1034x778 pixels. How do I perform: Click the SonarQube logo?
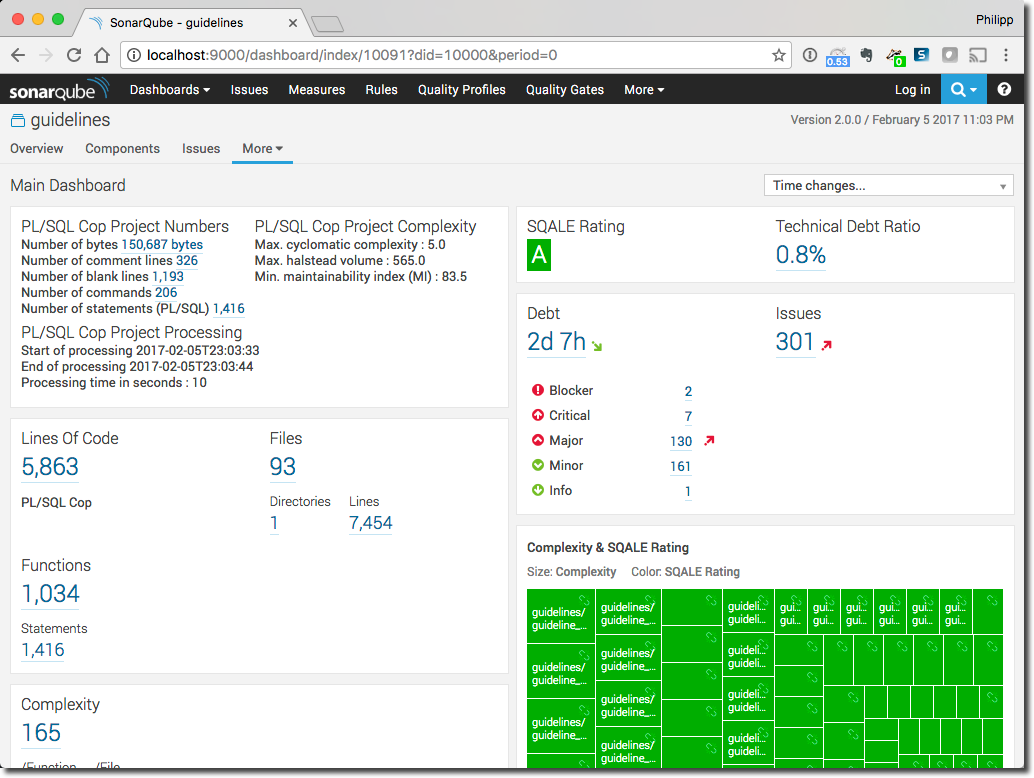click(58, 89)
